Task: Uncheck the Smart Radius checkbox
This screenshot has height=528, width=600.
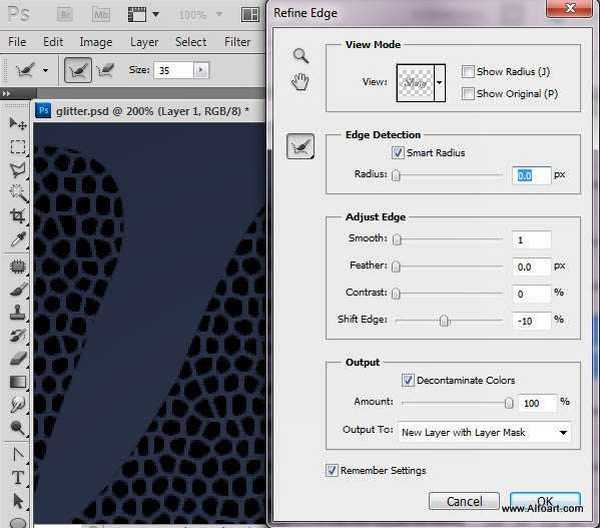Action: click(398, 153)
